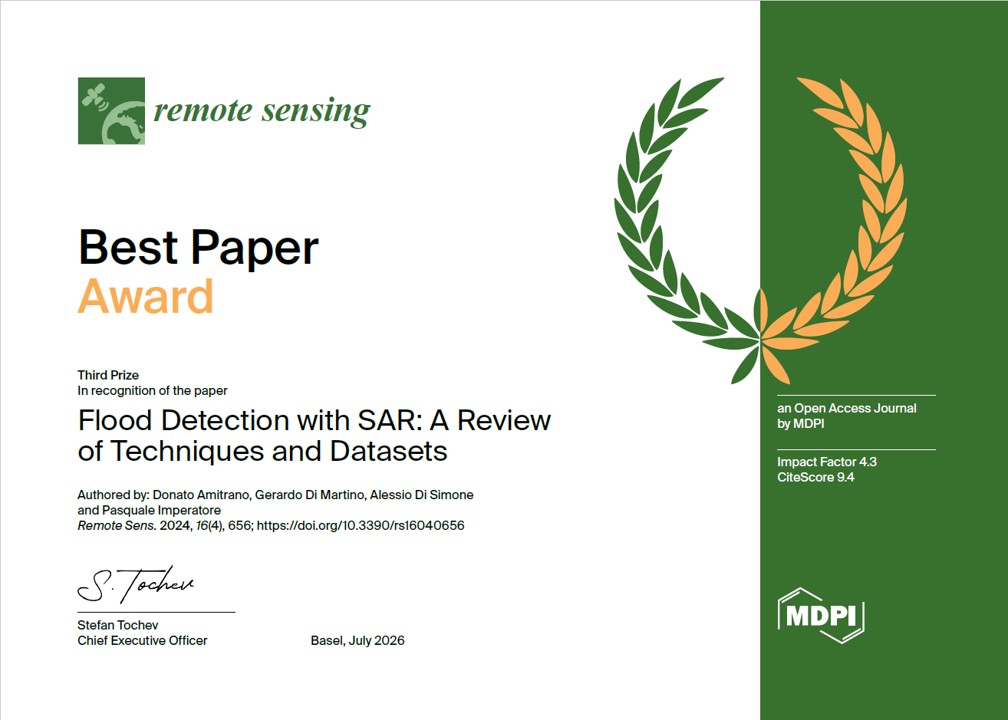Click the "Remote Sens. 2024" citation text

134,525
